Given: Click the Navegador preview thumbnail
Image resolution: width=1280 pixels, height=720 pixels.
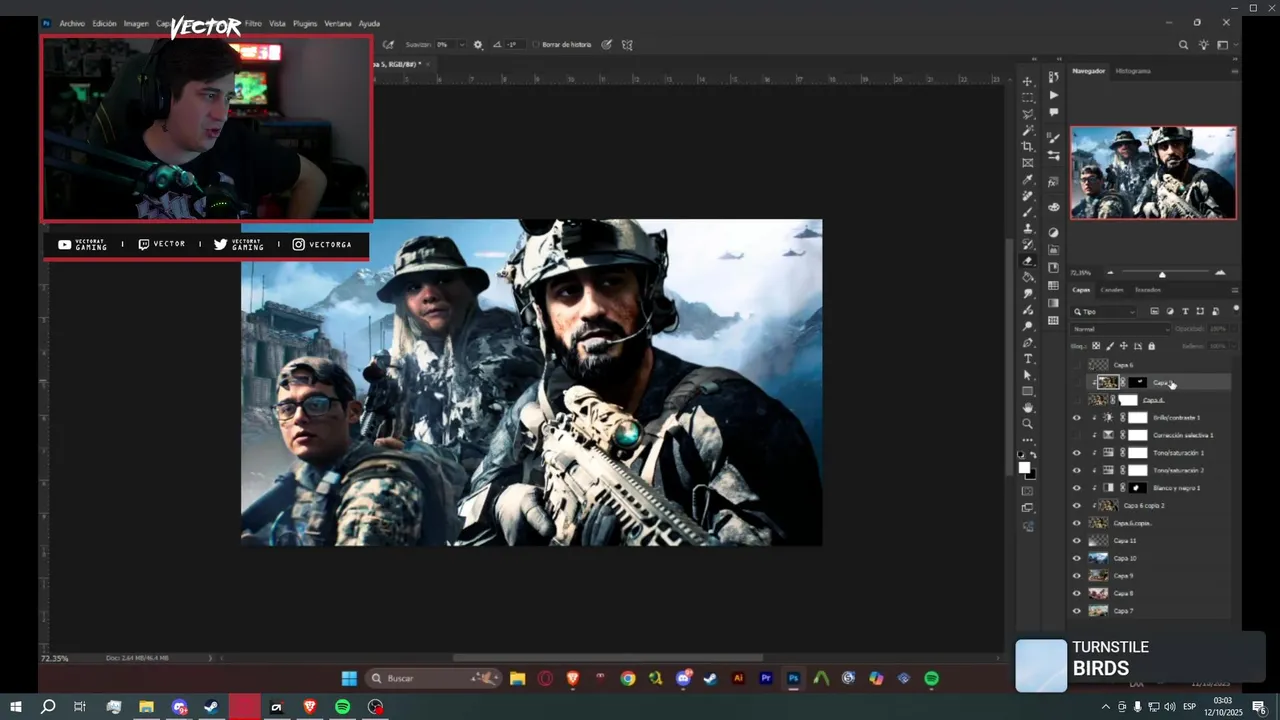Looking at the screenshot, I should (x=1154, y=172).
